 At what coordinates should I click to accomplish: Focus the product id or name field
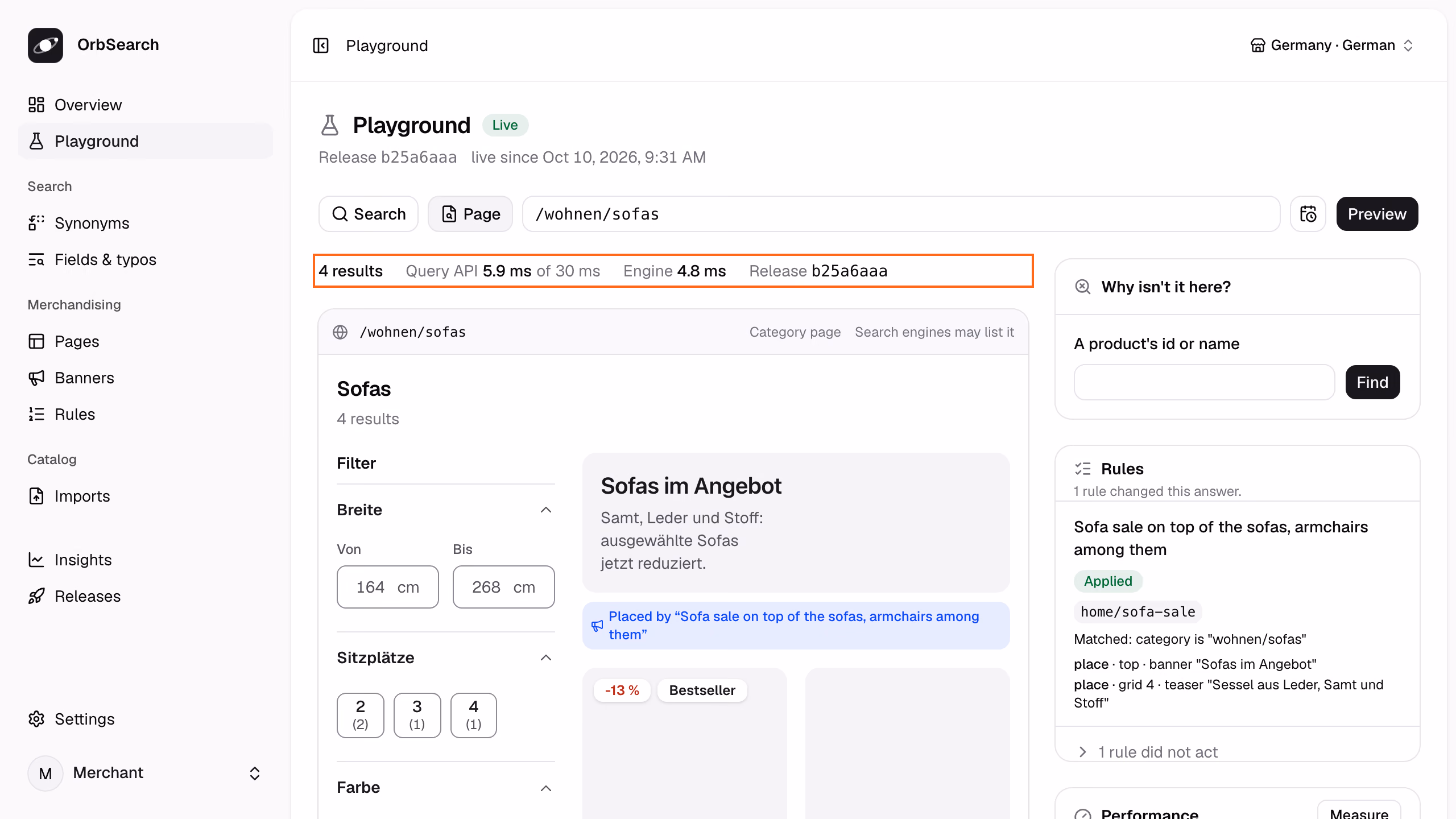(1204, 382)
